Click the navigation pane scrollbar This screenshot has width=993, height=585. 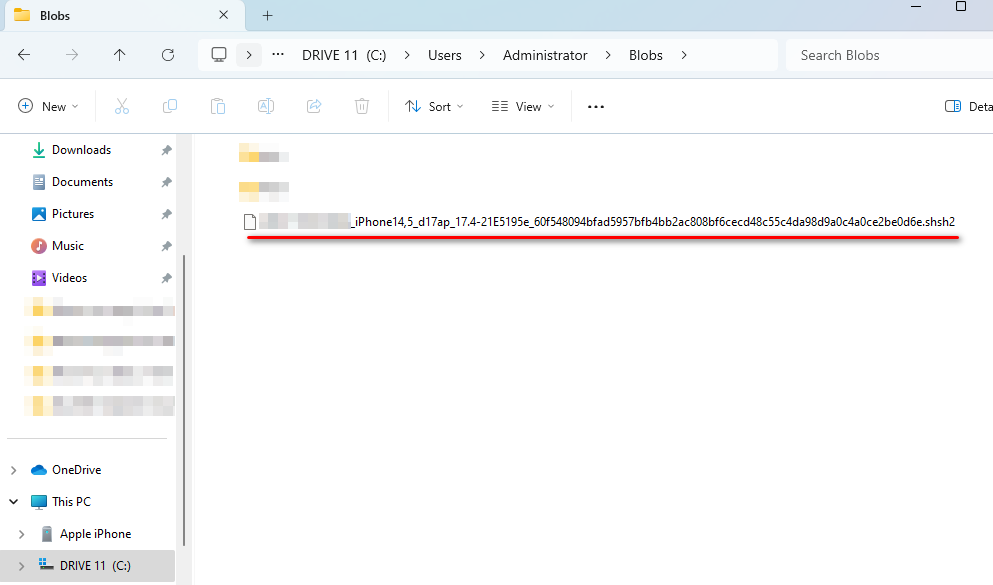pyautogui.click(x=184, y=400)
